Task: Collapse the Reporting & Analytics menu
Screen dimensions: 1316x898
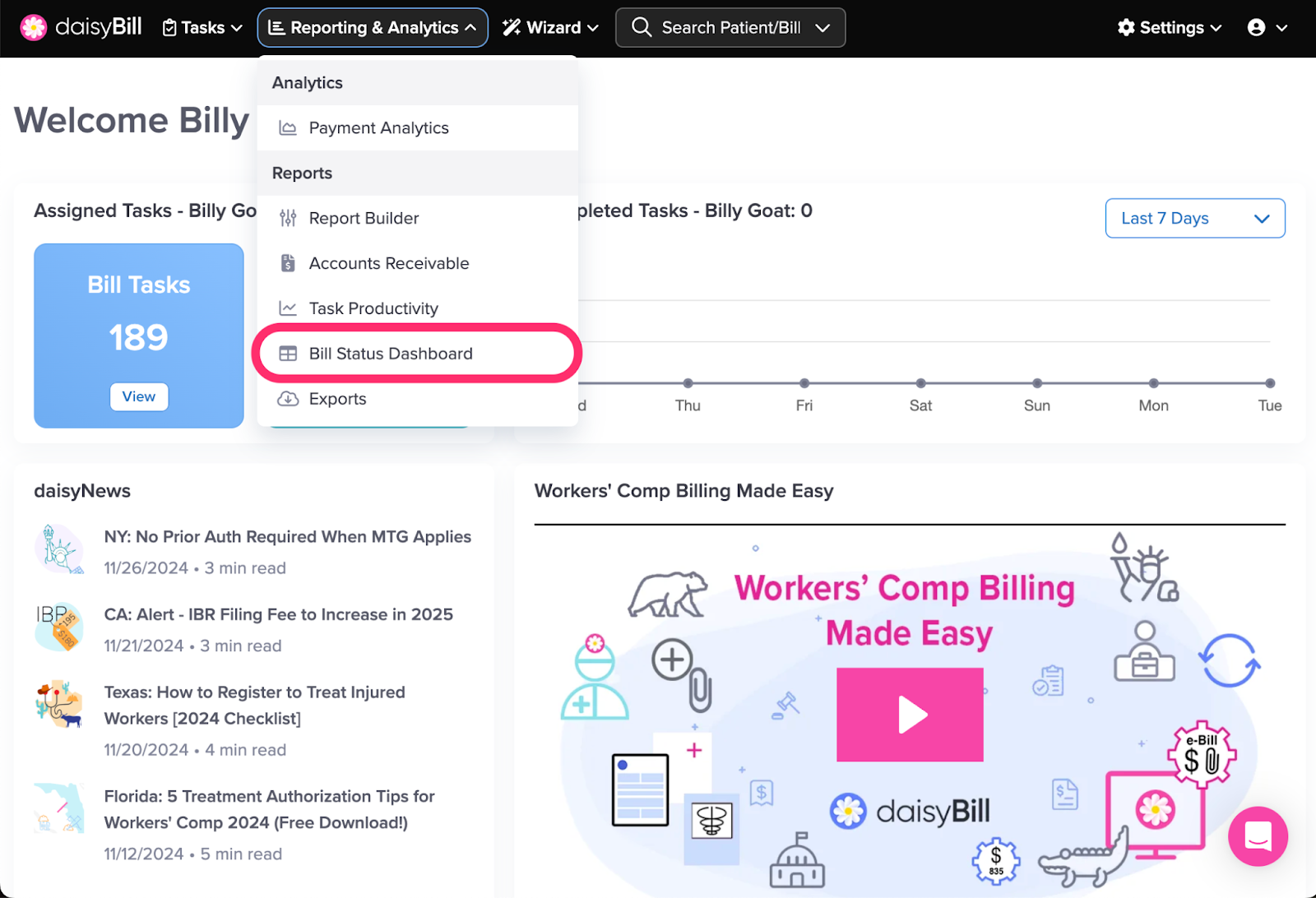Action: [x=373, y=28]
